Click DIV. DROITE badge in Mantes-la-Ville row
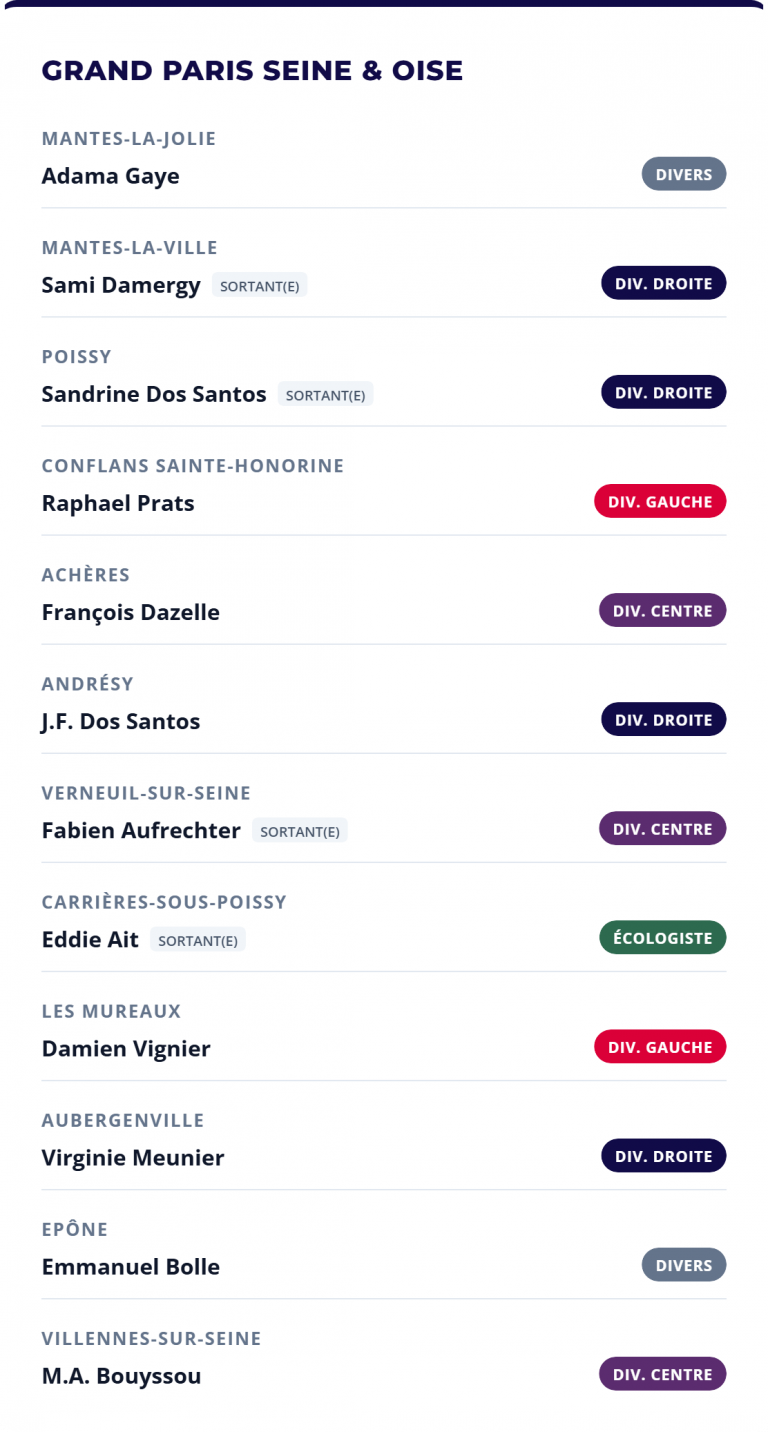 (x=663, y=283)
